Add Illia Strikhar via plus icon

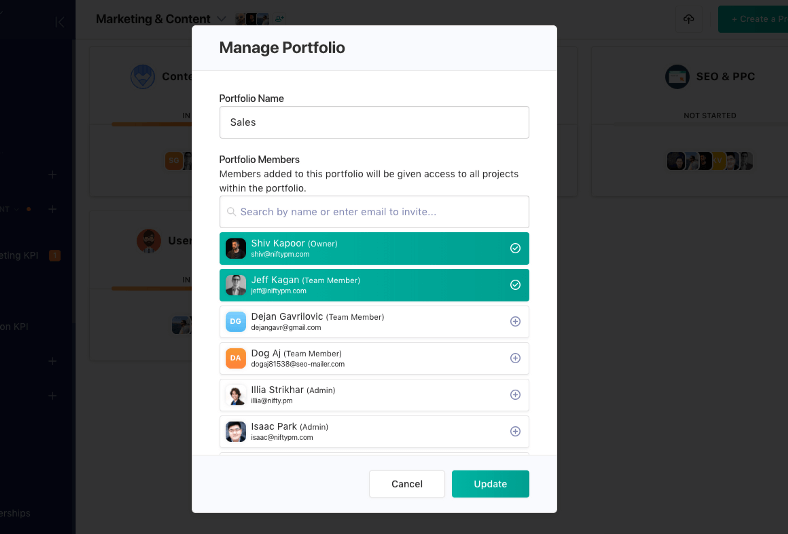pos(515,395)
